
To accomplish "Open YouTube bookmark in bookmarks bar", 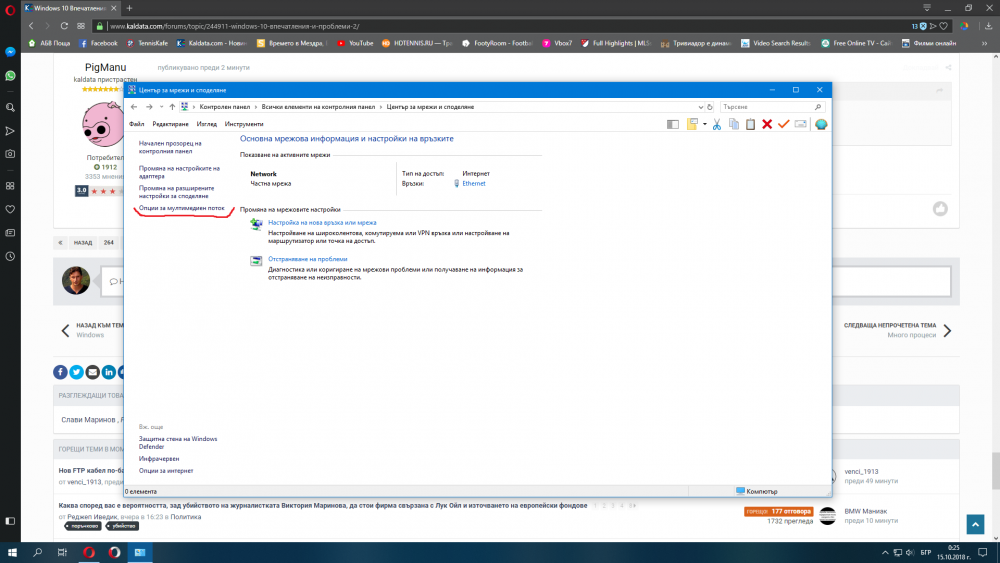I will [x=355, y=43].
